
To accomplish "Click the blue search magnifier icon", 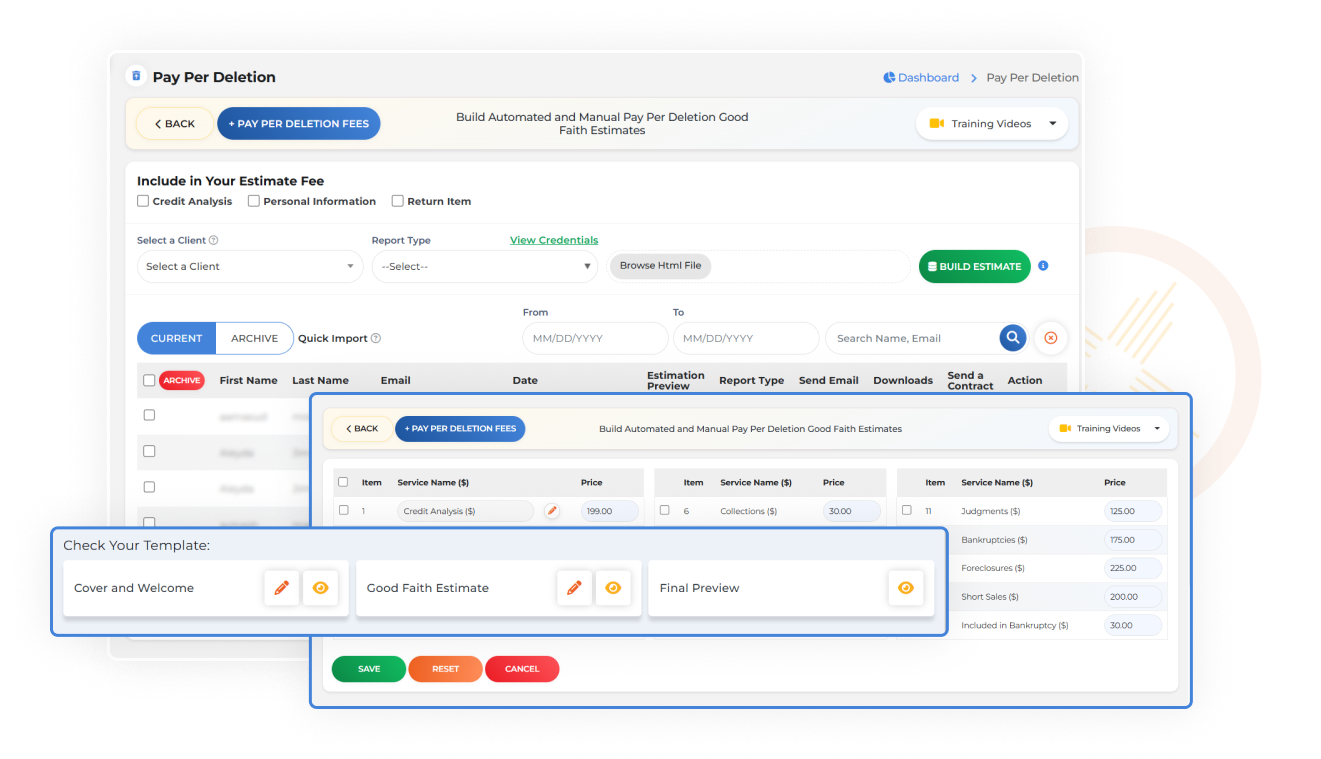I will 1012,338.
